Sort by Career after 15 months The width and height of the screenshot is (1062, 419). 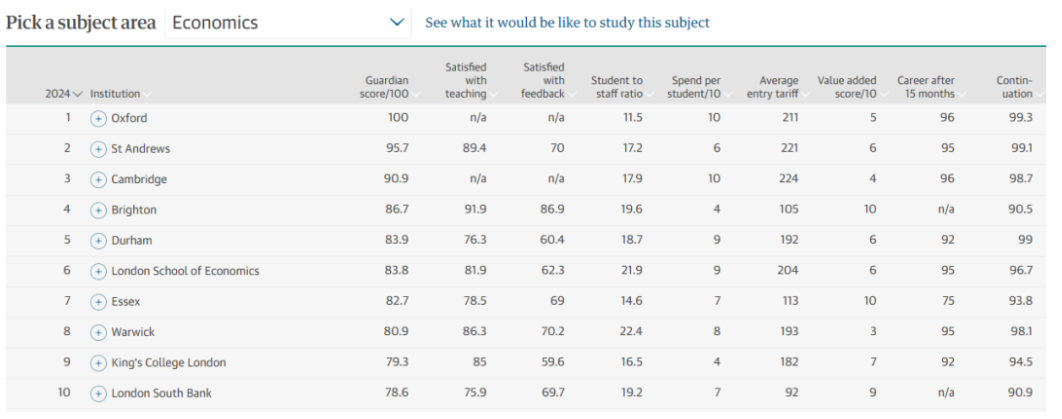pos(926,87)
